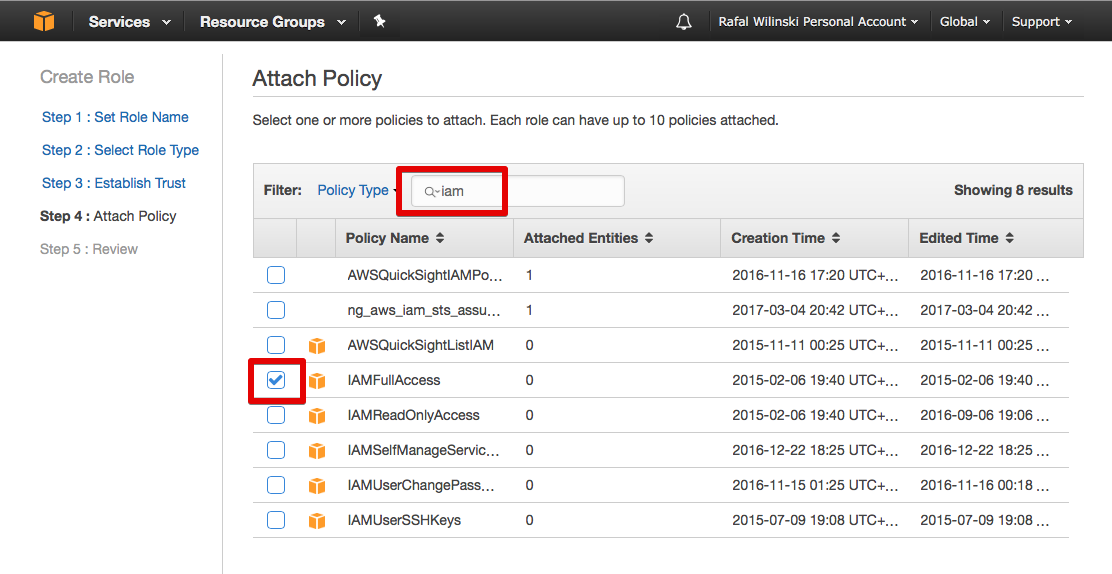1112x574 pixels.
Task: Sort by Edited Time column
Action: point(966,238)
